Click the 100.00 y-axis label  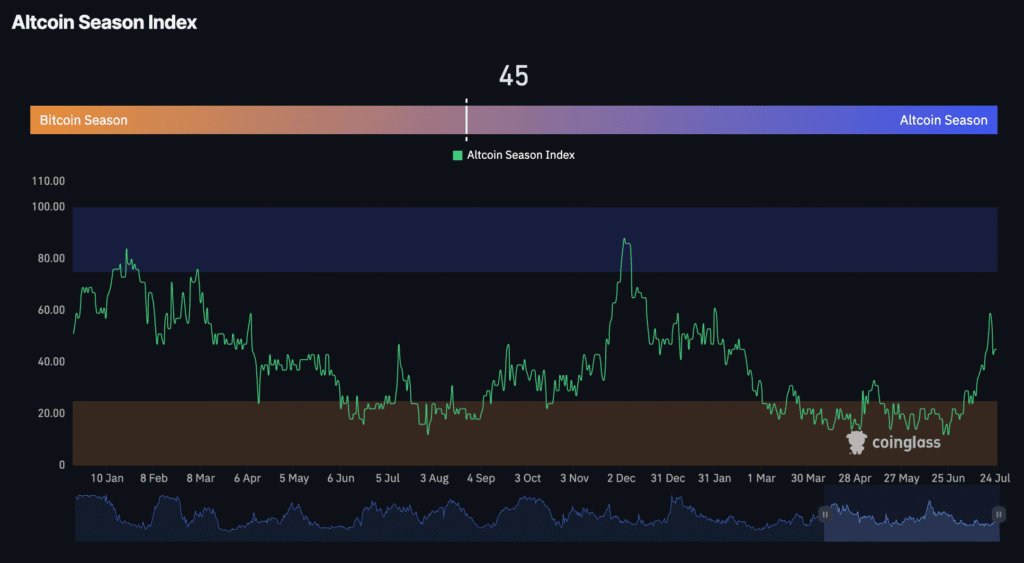tap(48, 207)
